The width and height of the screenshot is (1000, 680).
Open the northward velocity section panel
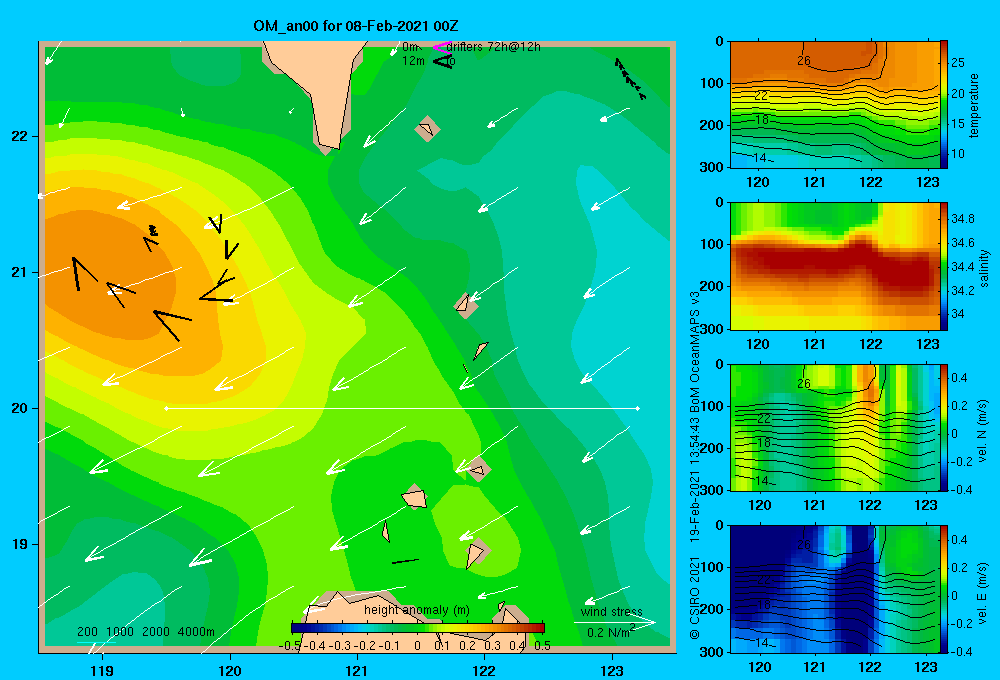click(835, 427)
